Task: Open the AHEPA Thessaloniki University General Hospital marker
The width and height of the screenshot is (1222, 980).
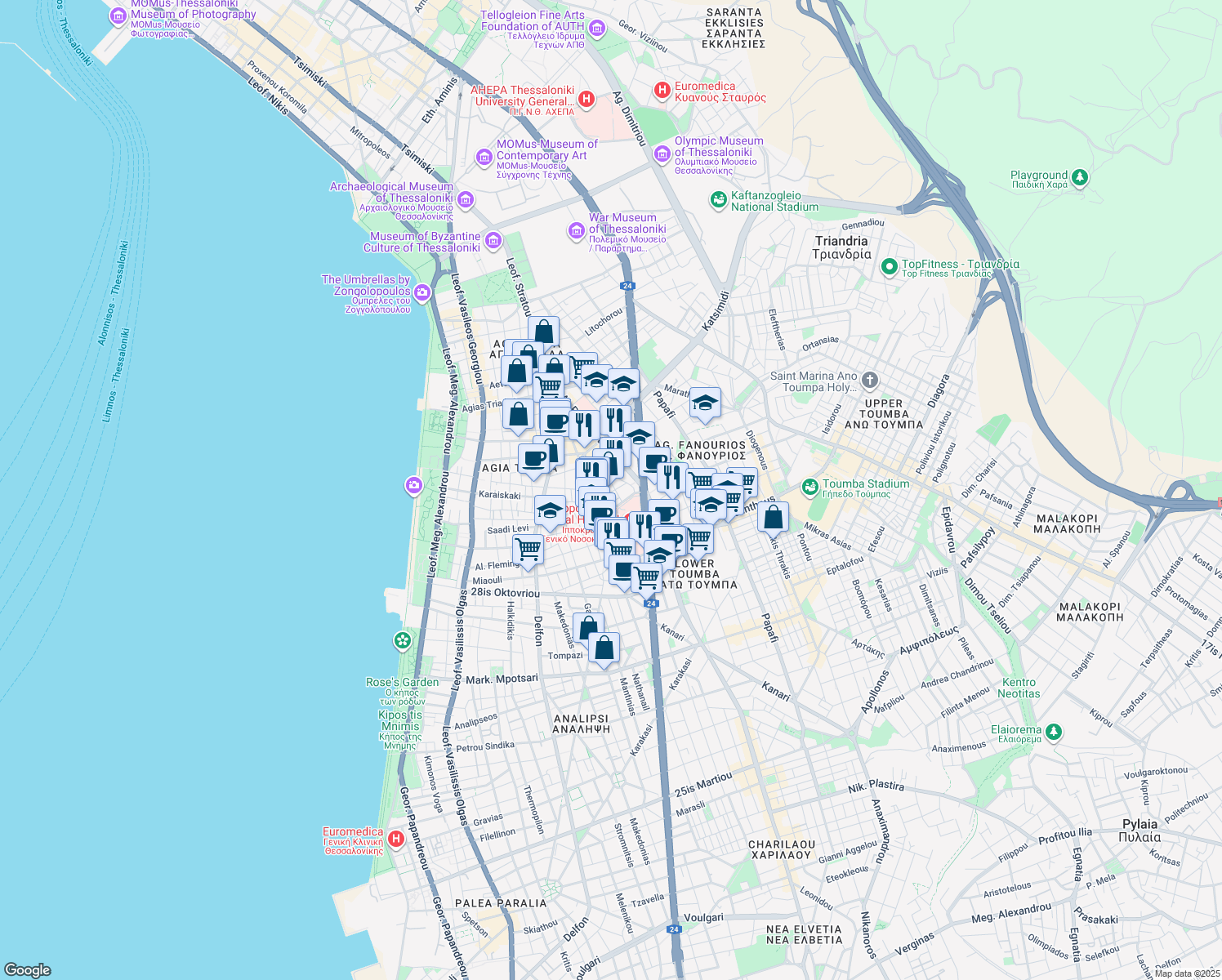Action: pyautogui.click(x=586, y=98)
